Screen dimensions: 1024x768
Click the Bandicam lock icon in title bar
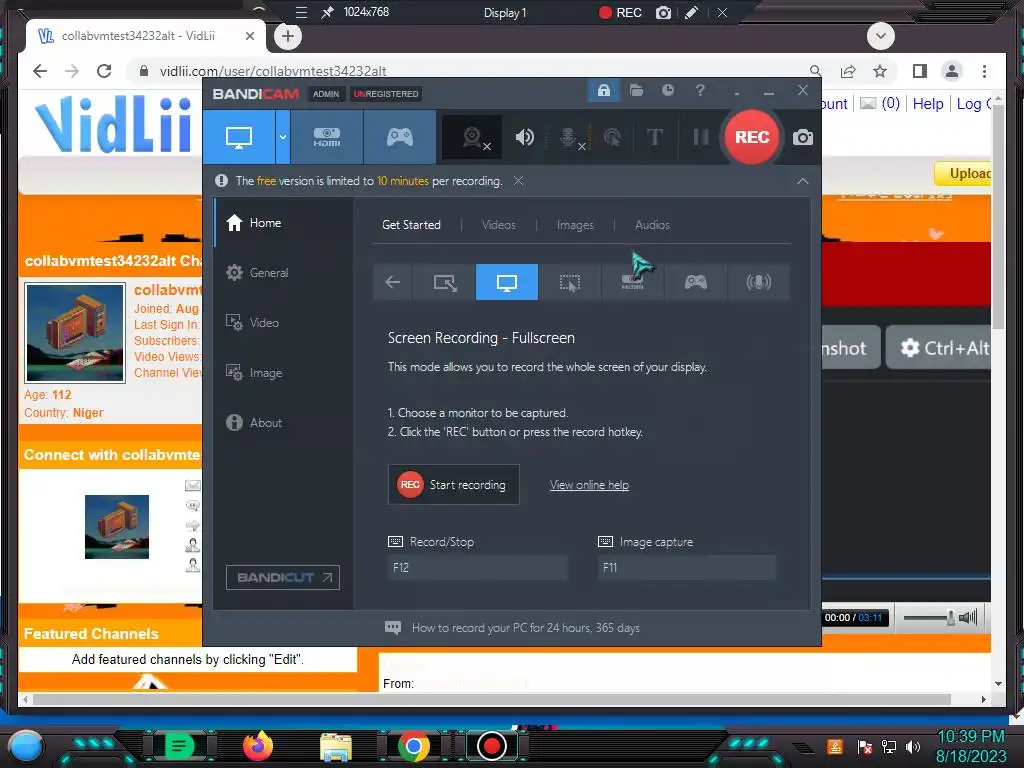click(603, 90)
